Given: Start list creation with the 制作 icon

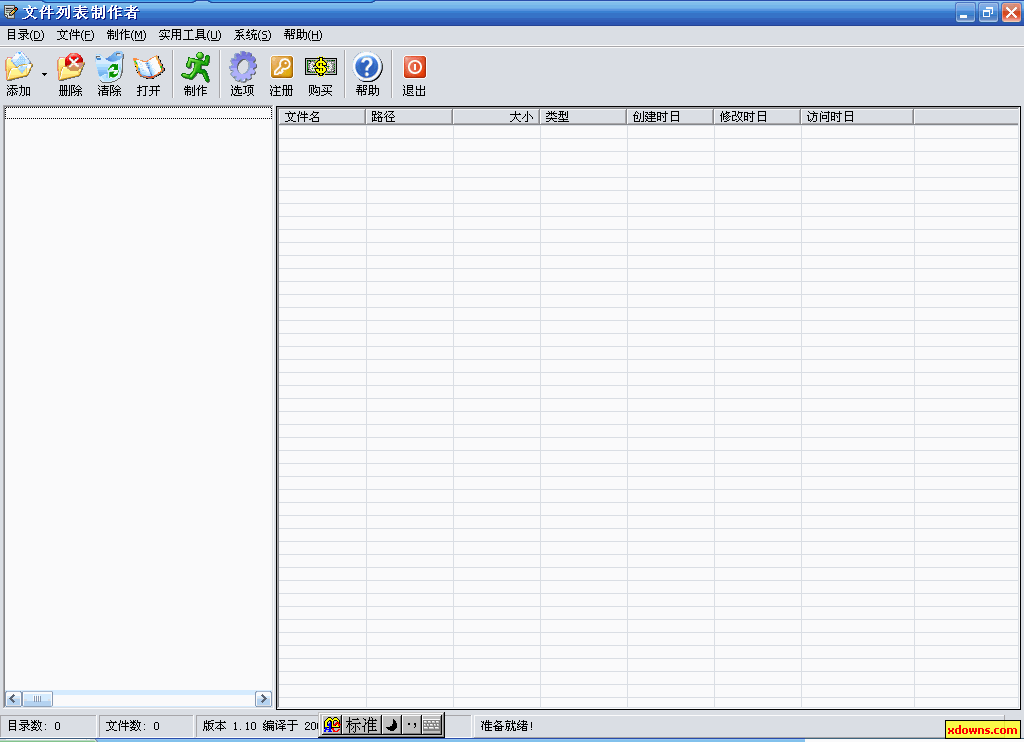Looking at the screenshot, I should [196, 67].
